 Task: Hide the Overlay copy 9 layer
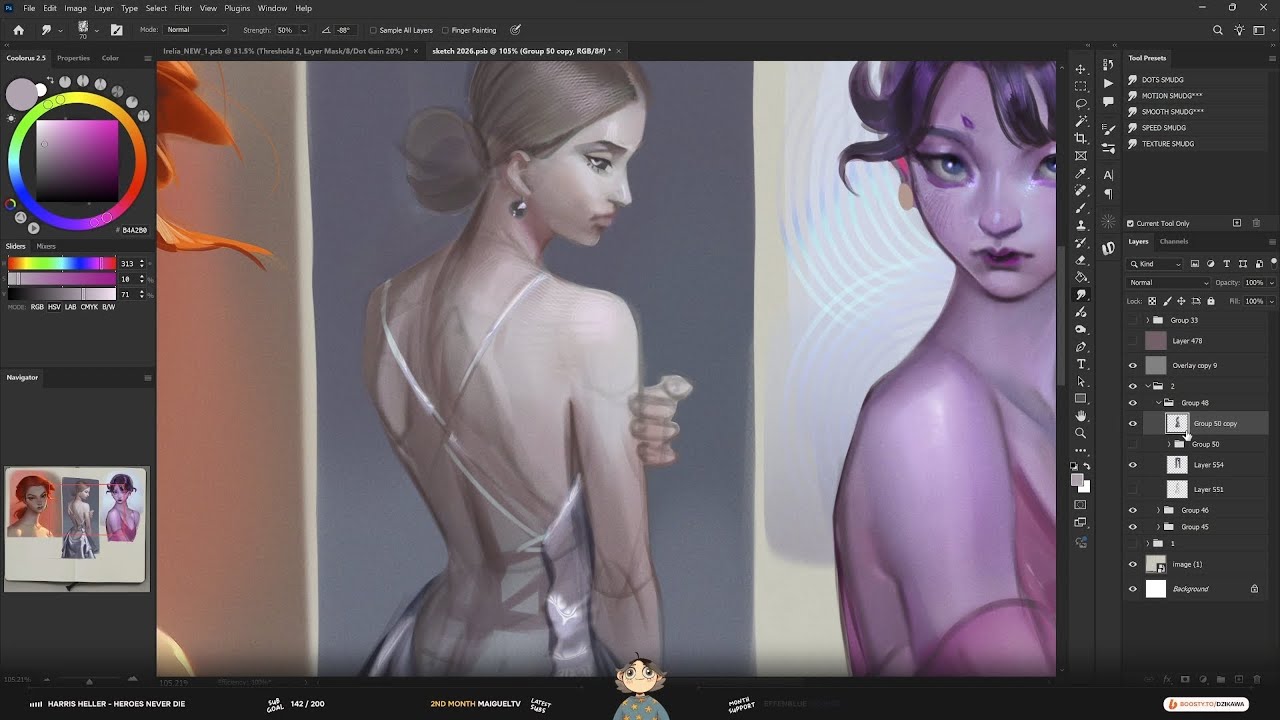pyautogui.click(x=1133, y=366)
